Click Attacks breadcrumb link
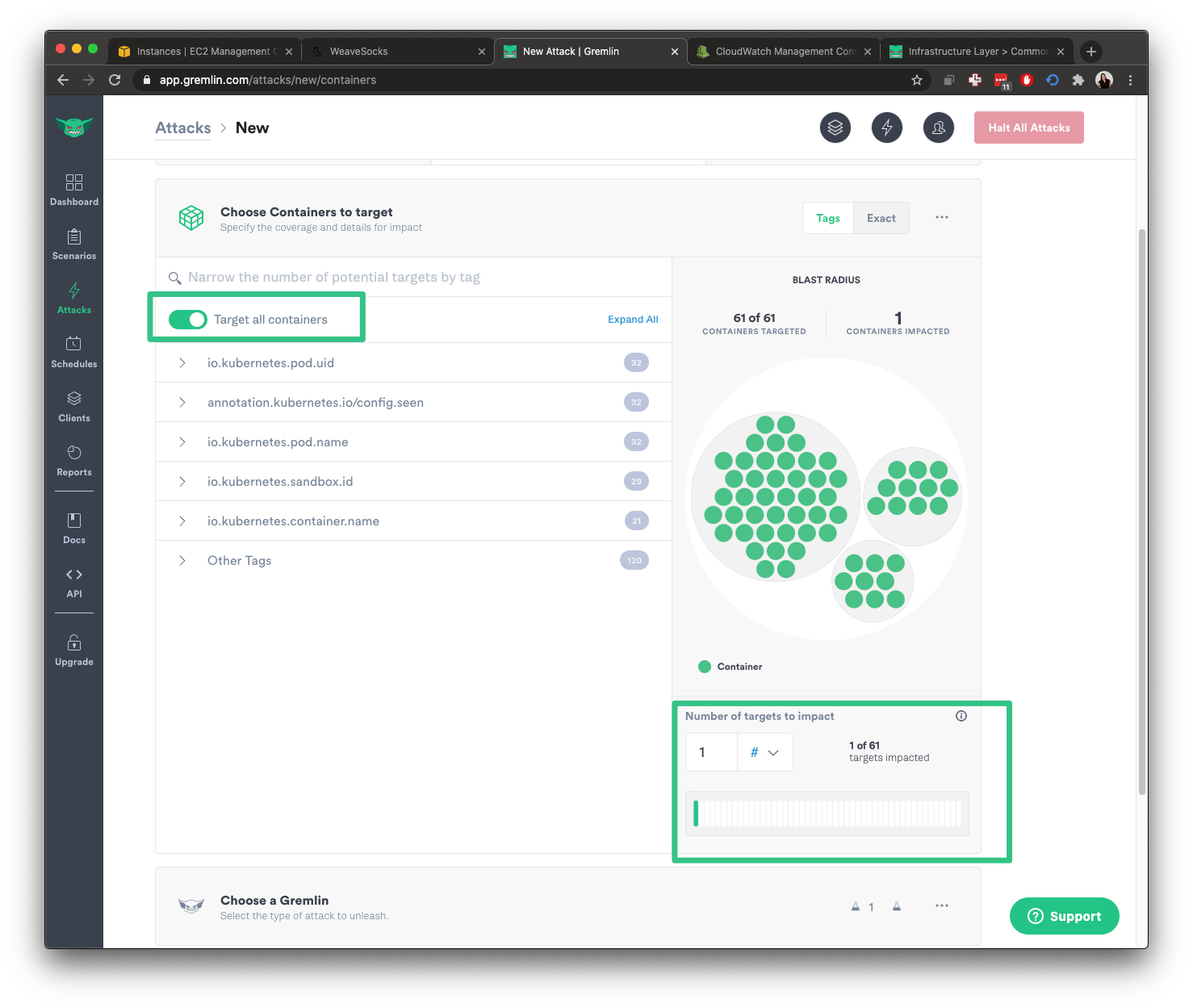The height and width of the screenshot is (1008, 1193). [x=183, y=128]
